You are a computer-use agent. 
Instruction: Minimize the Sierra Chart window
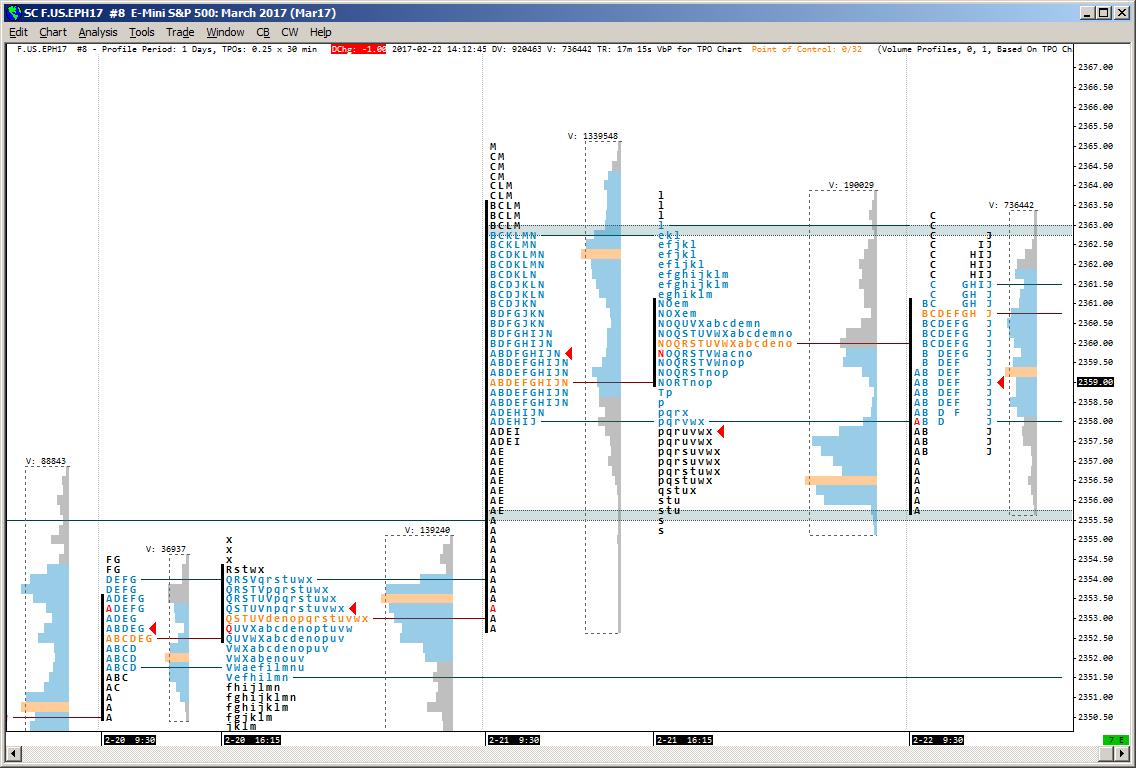[1087, 13]
